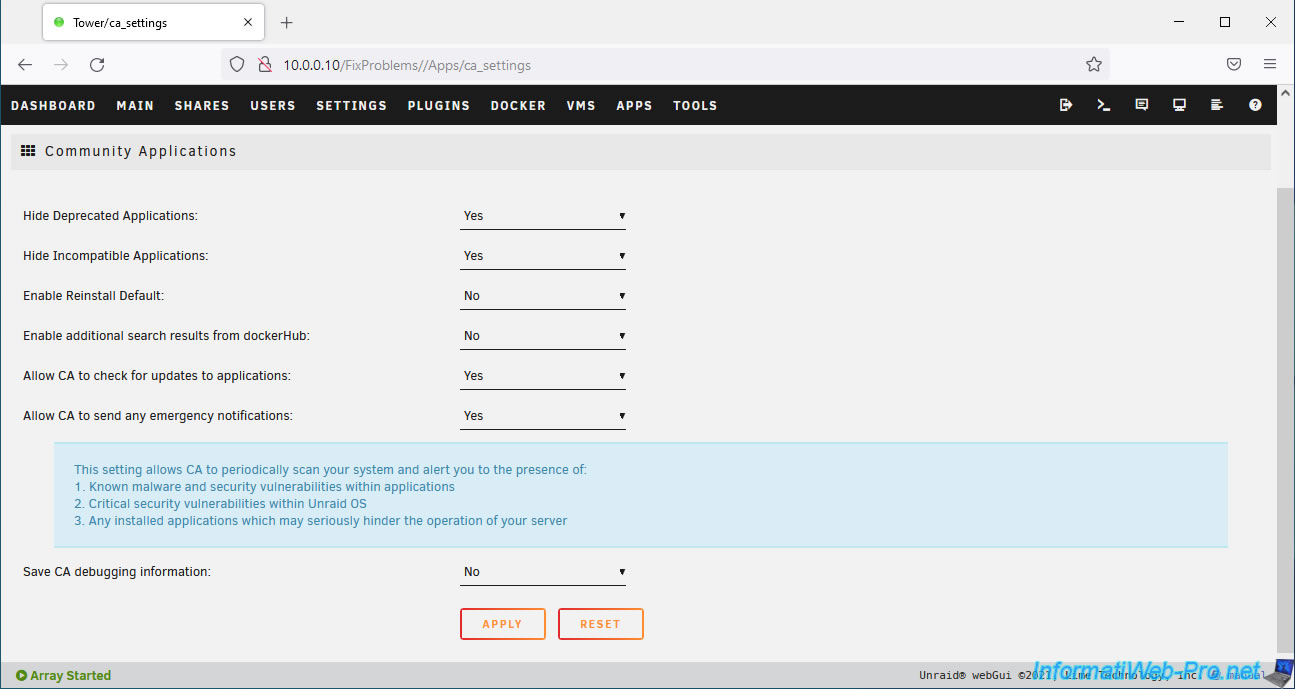Image resolution: width=1295 pixels, height=689 pixels.
Task: Bookmark this page with the star icon
Action: (x=1094, y=65)
